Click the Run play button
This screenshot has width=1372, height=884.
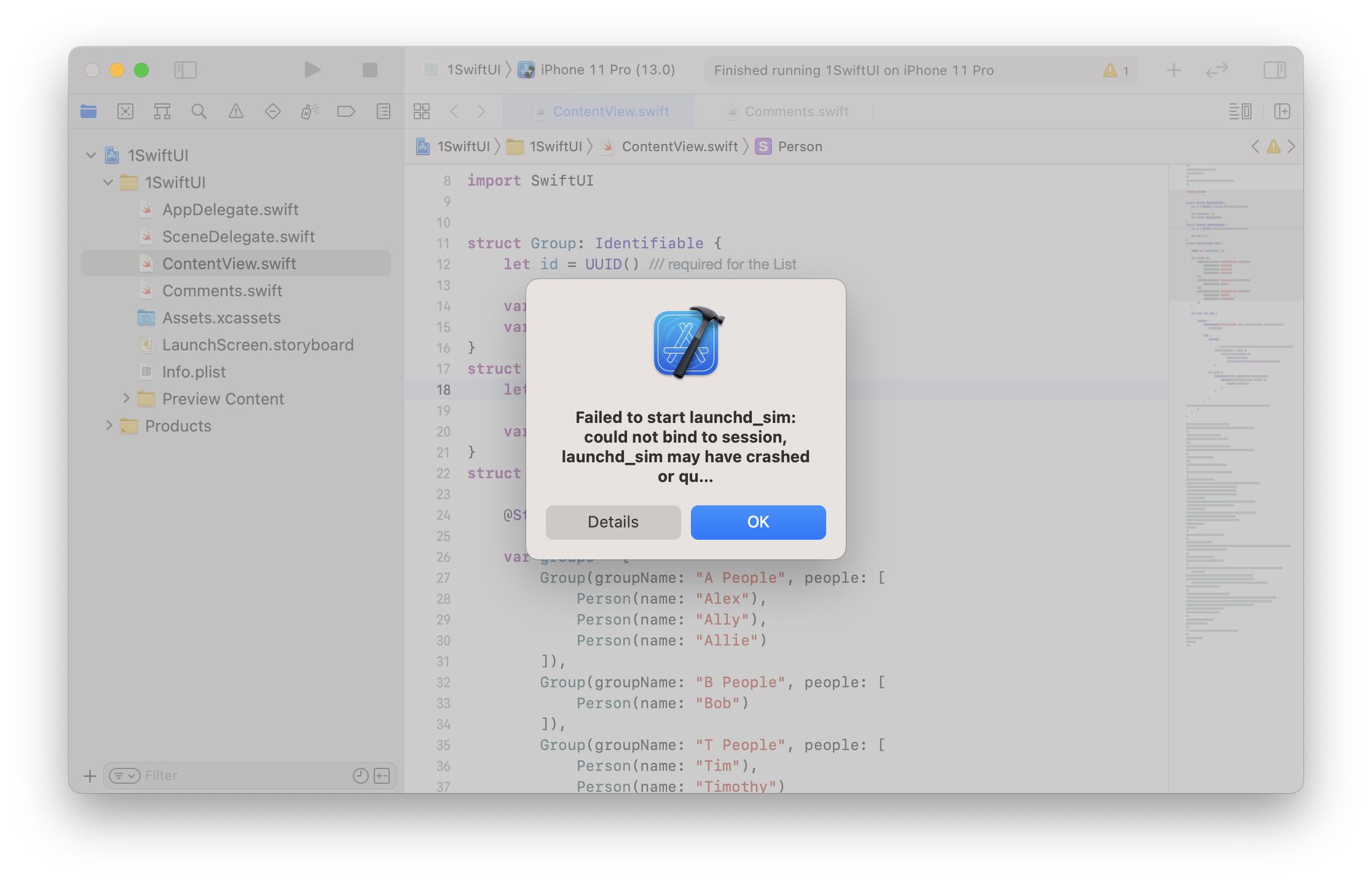[312, 70]
